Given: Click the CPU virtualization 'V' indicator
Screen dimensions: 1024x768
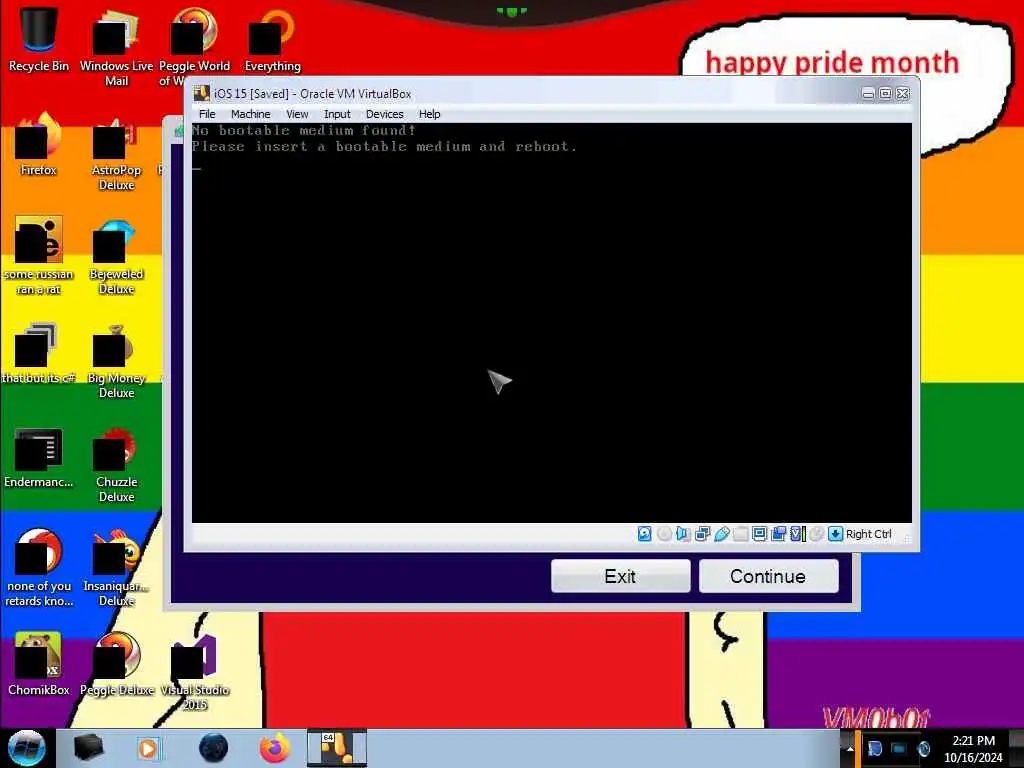Looking at the screenshot, I should click(x=797, y=534).
